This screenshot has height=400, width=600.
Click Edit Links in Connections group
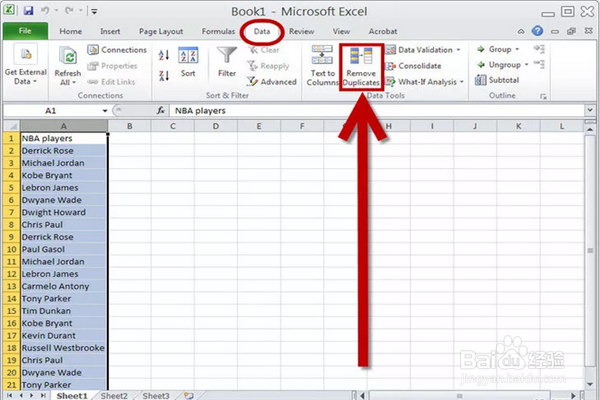[111, 82]
